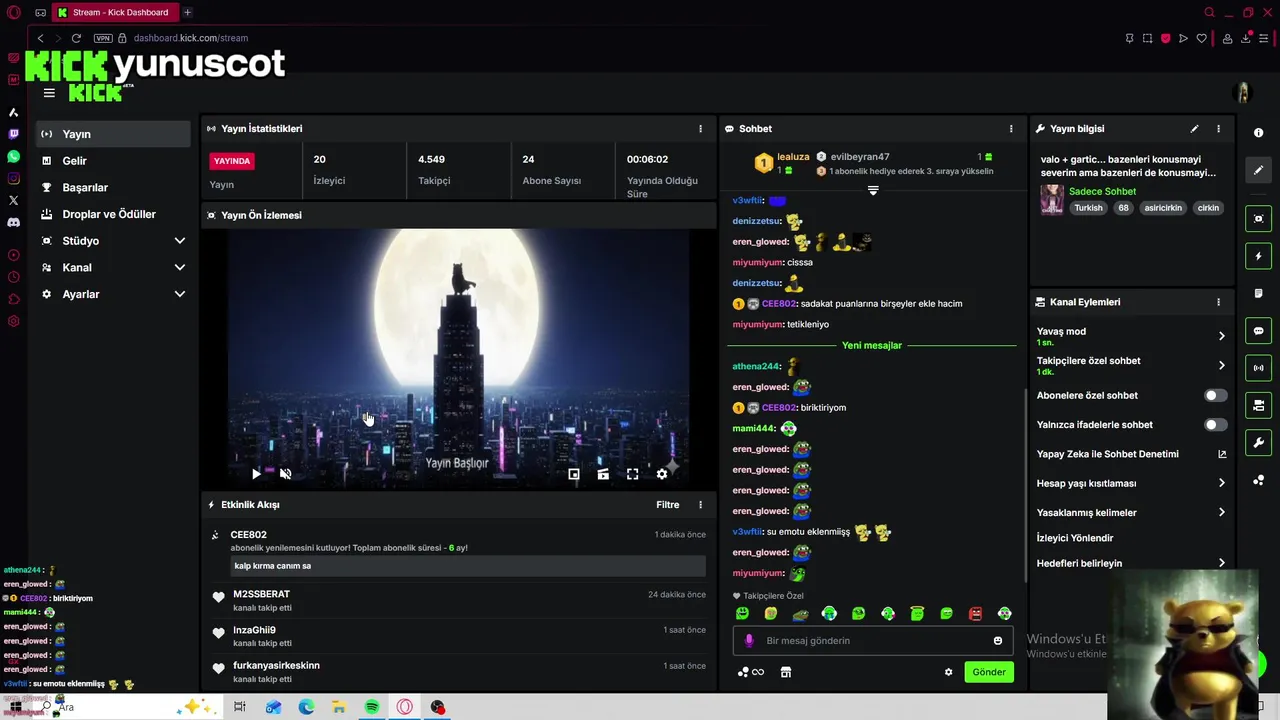Viewport: 1280px width, 720px height.
Task: Toggle the chat bubble widget icon in right rail
Action: tap(1258, 331)
